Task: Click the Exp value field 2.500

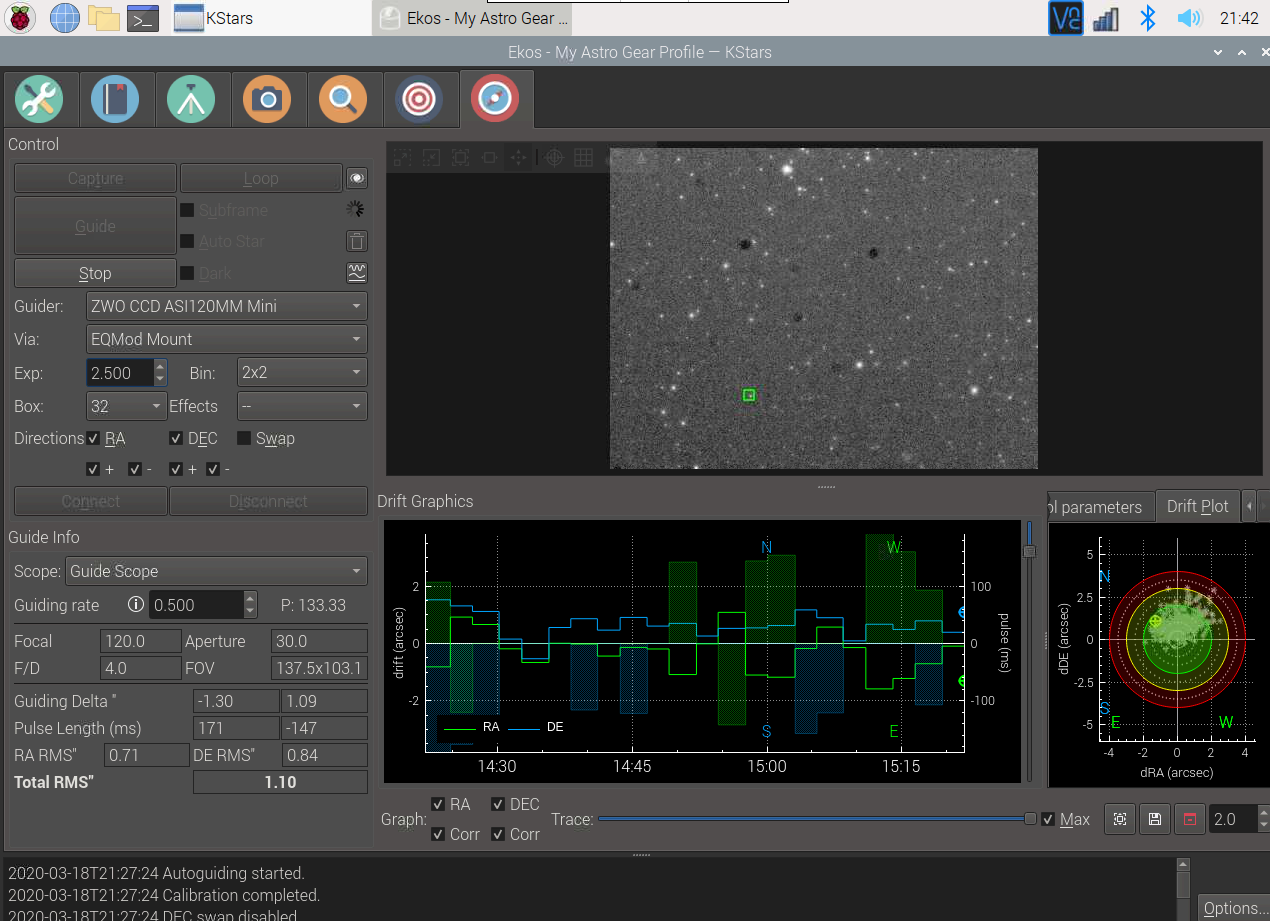Action: (x=120, y=373)
